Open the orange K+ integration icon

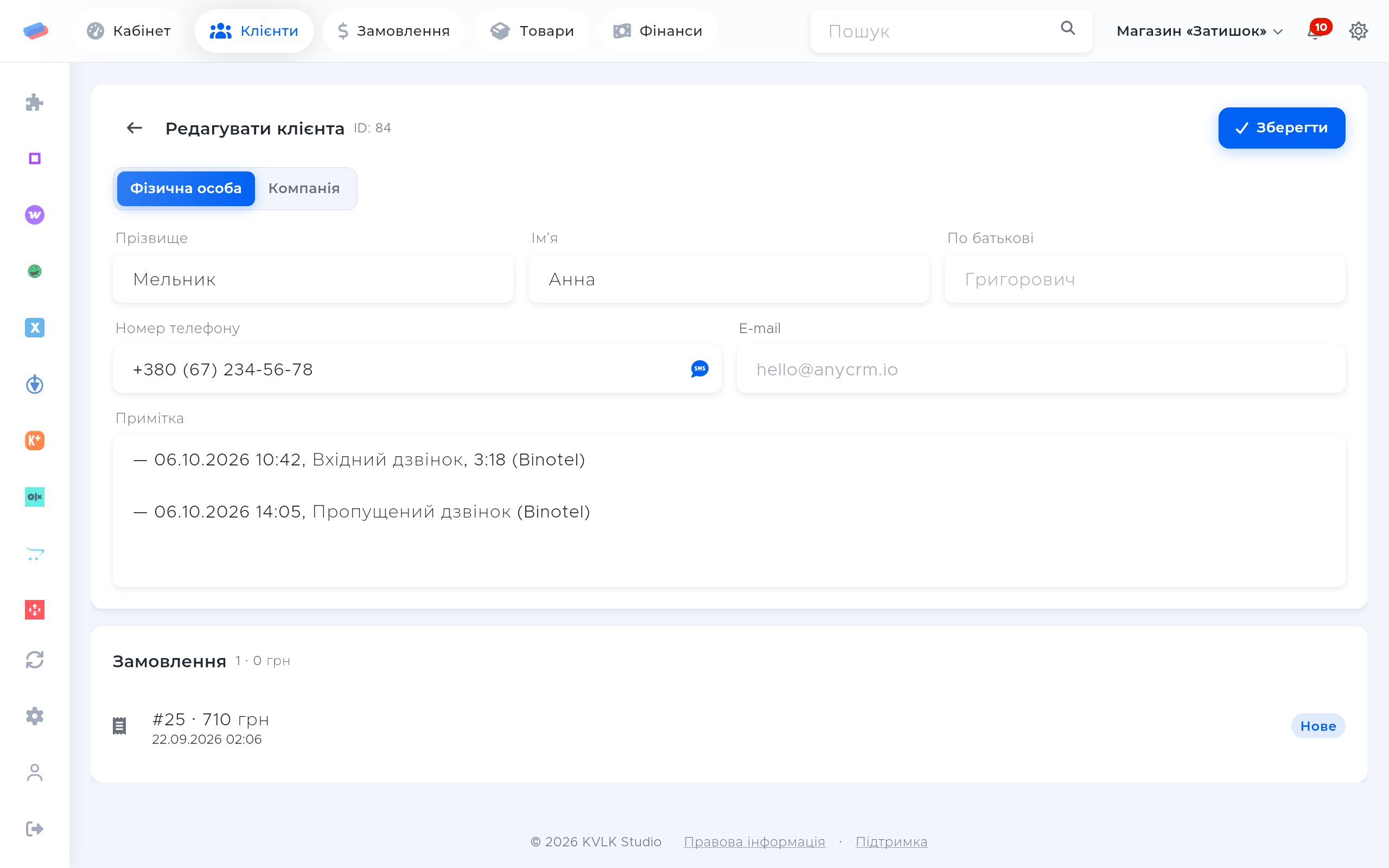[34, 441]
